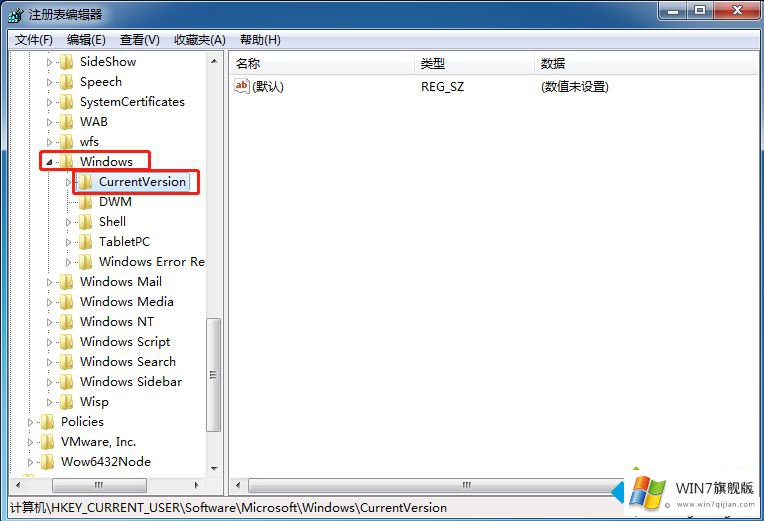Sort by the 类型 column header

coord(475,63)
